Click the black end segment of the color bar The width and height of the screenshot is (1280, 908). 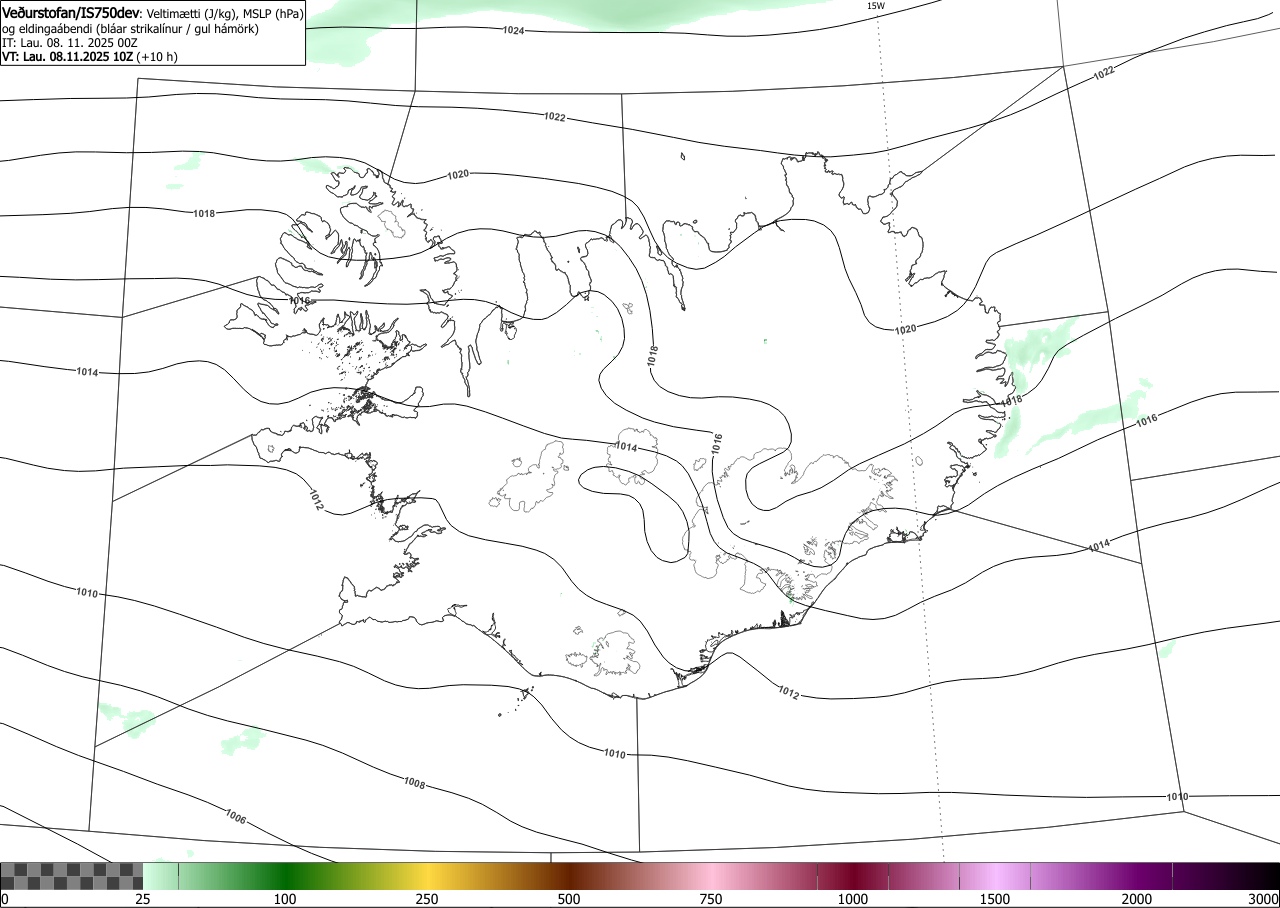point(1260,876)
